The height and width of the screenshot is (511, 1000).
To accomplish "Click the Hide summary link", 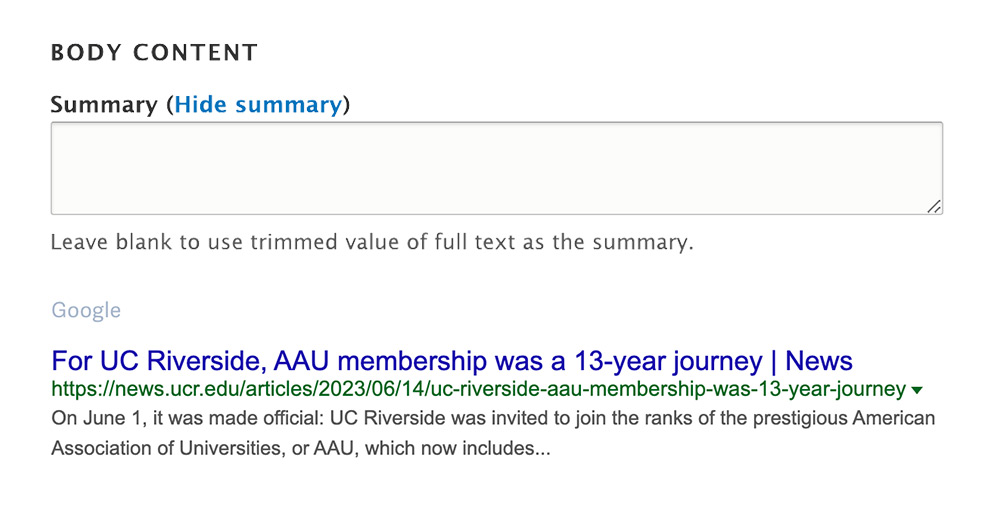I will click(x=258, y=105).
